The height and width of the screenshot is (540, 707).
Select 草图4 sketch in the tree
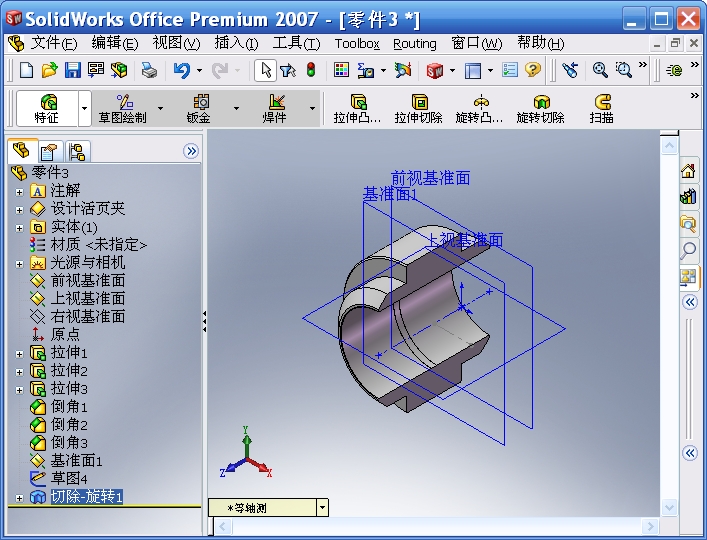69,478
